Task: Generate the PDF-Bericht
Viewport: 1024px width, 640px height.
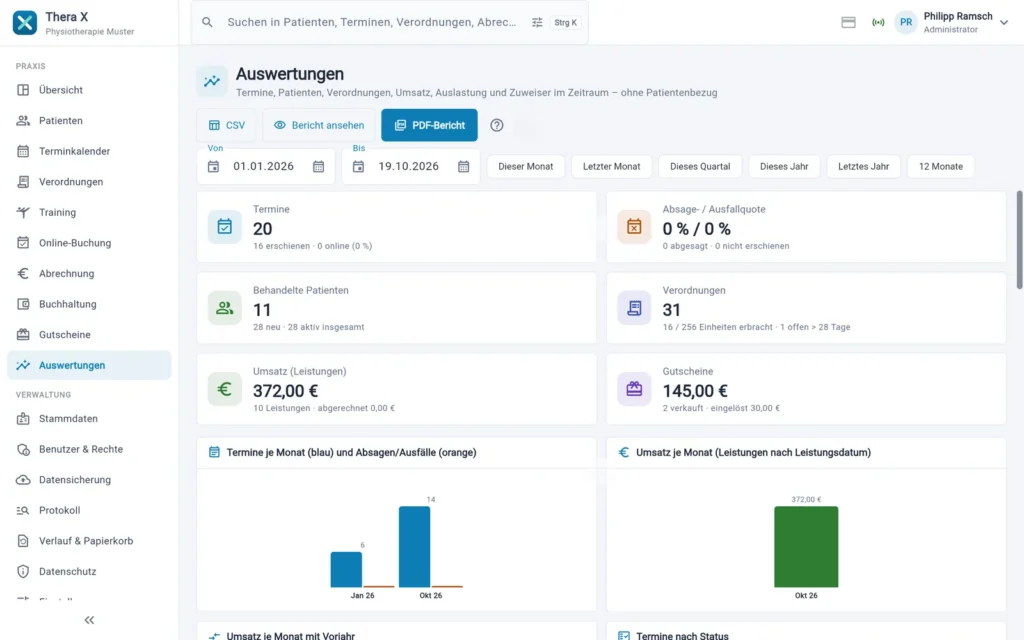Action: 429,125
